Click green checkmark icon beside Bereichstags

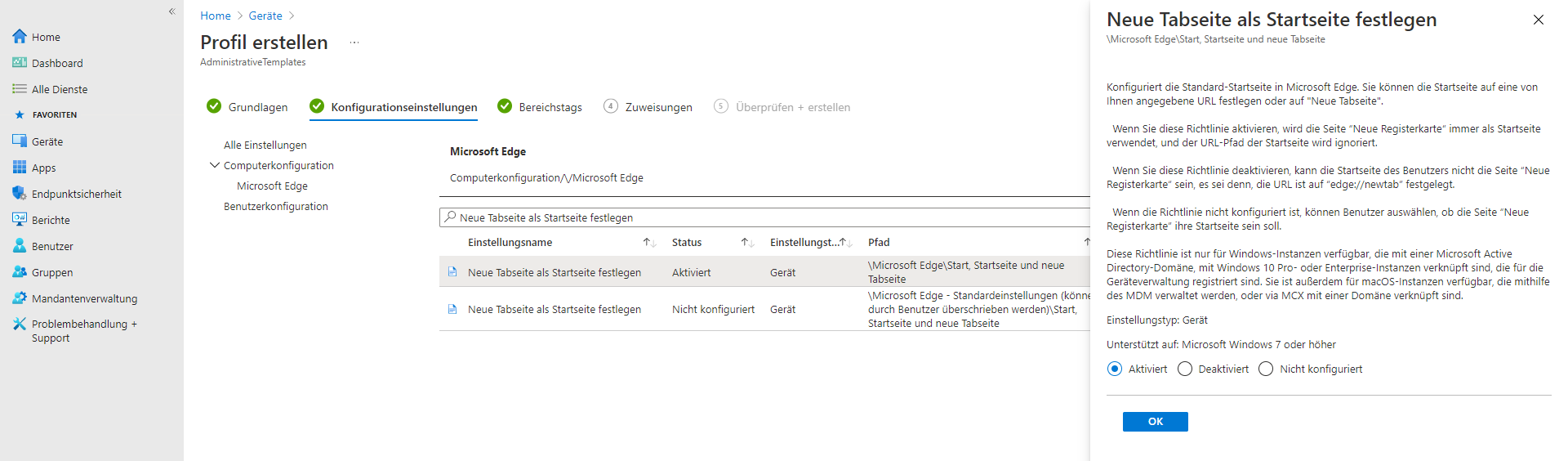[505, 106]
